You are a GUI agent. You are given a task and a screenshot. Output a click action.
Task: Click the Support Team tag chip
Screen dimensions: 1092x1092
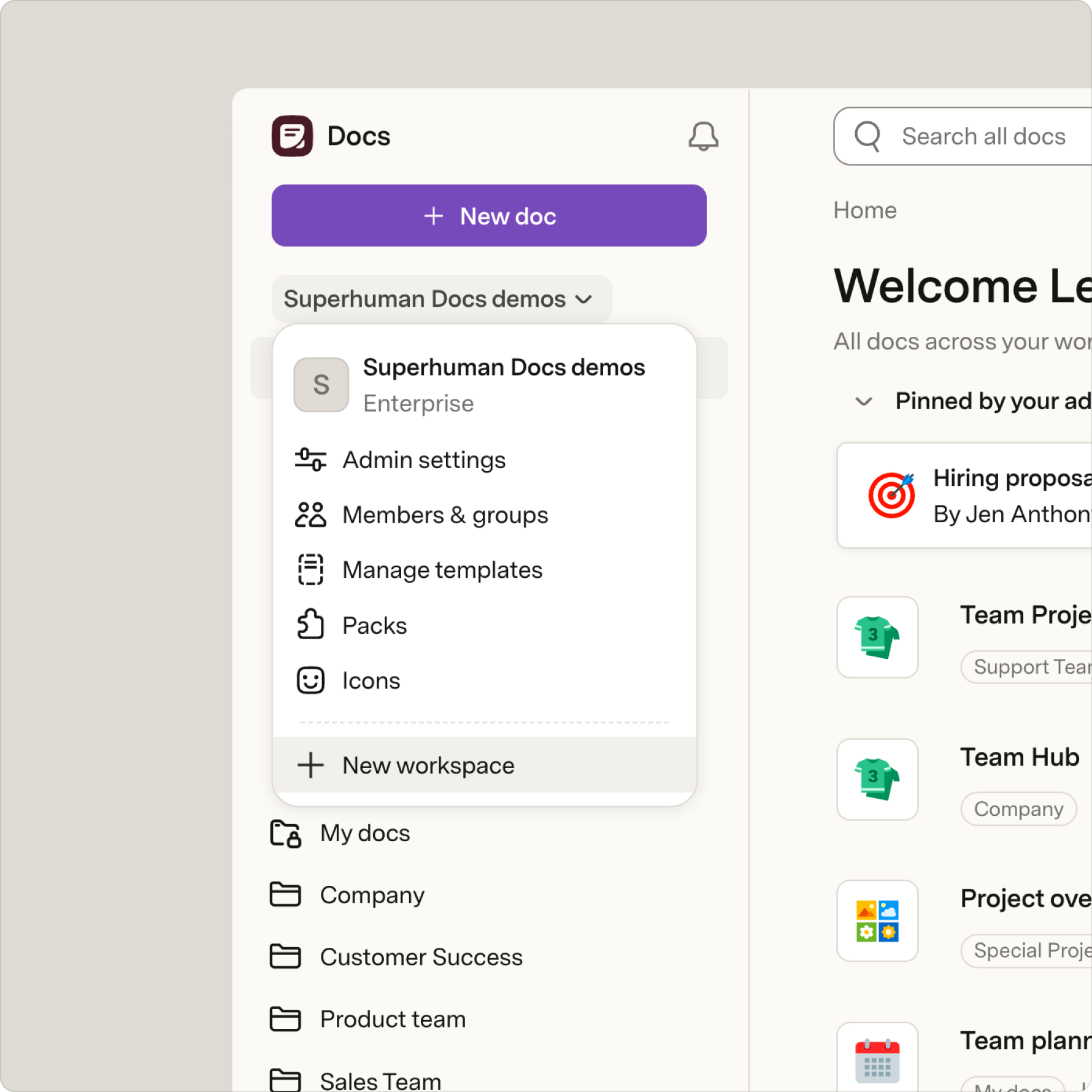click(1026, 666)
